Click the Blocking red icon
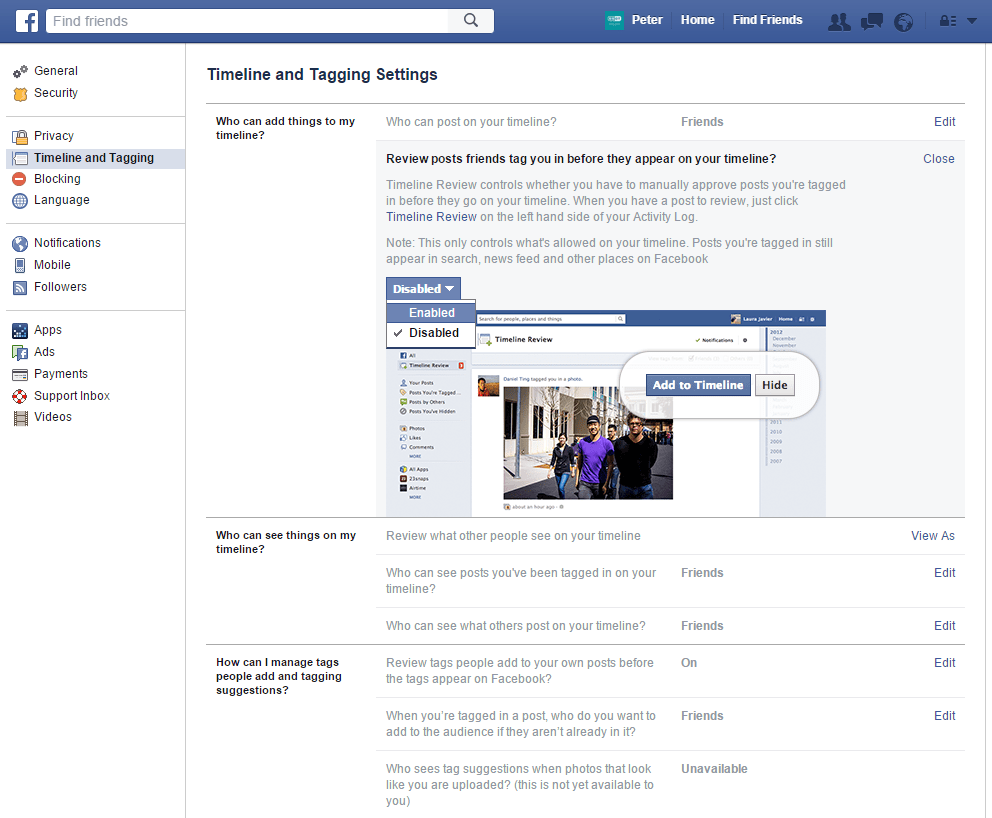Screen dimensions: 992x818 click(20, 179)
